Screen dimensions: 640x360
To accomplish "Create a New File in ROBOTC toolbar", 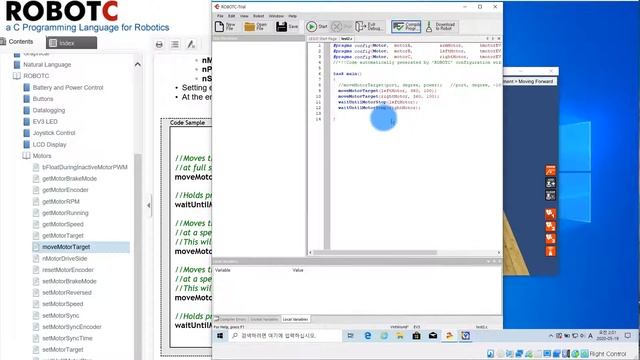I will coord(225,27).
